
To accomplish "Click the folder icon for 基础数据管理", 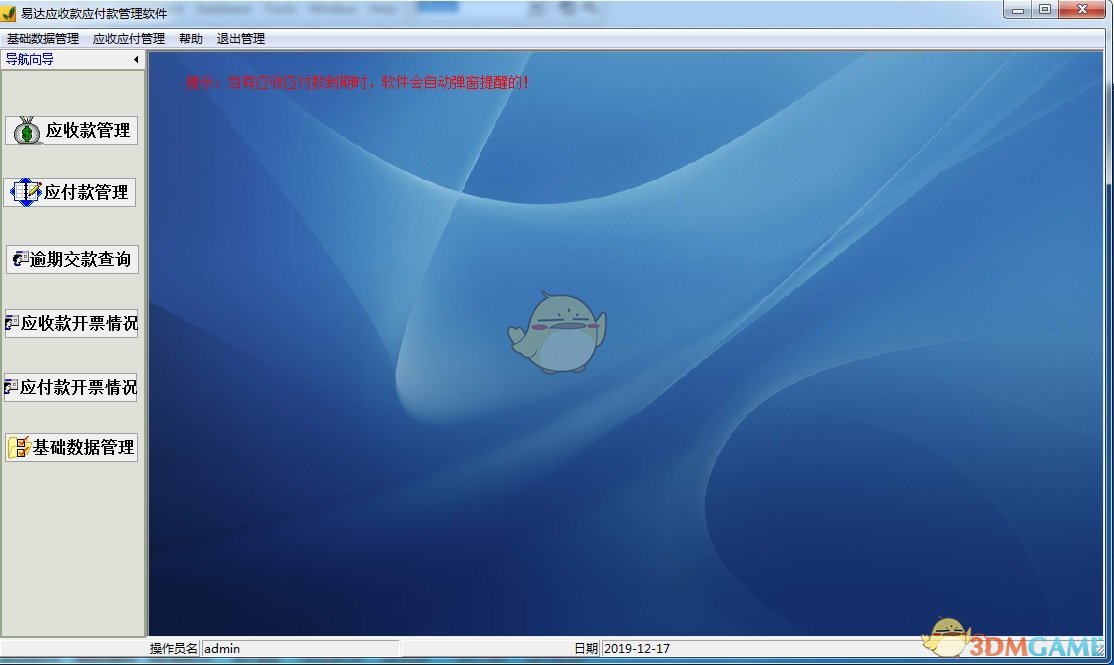I will (19, 448).
